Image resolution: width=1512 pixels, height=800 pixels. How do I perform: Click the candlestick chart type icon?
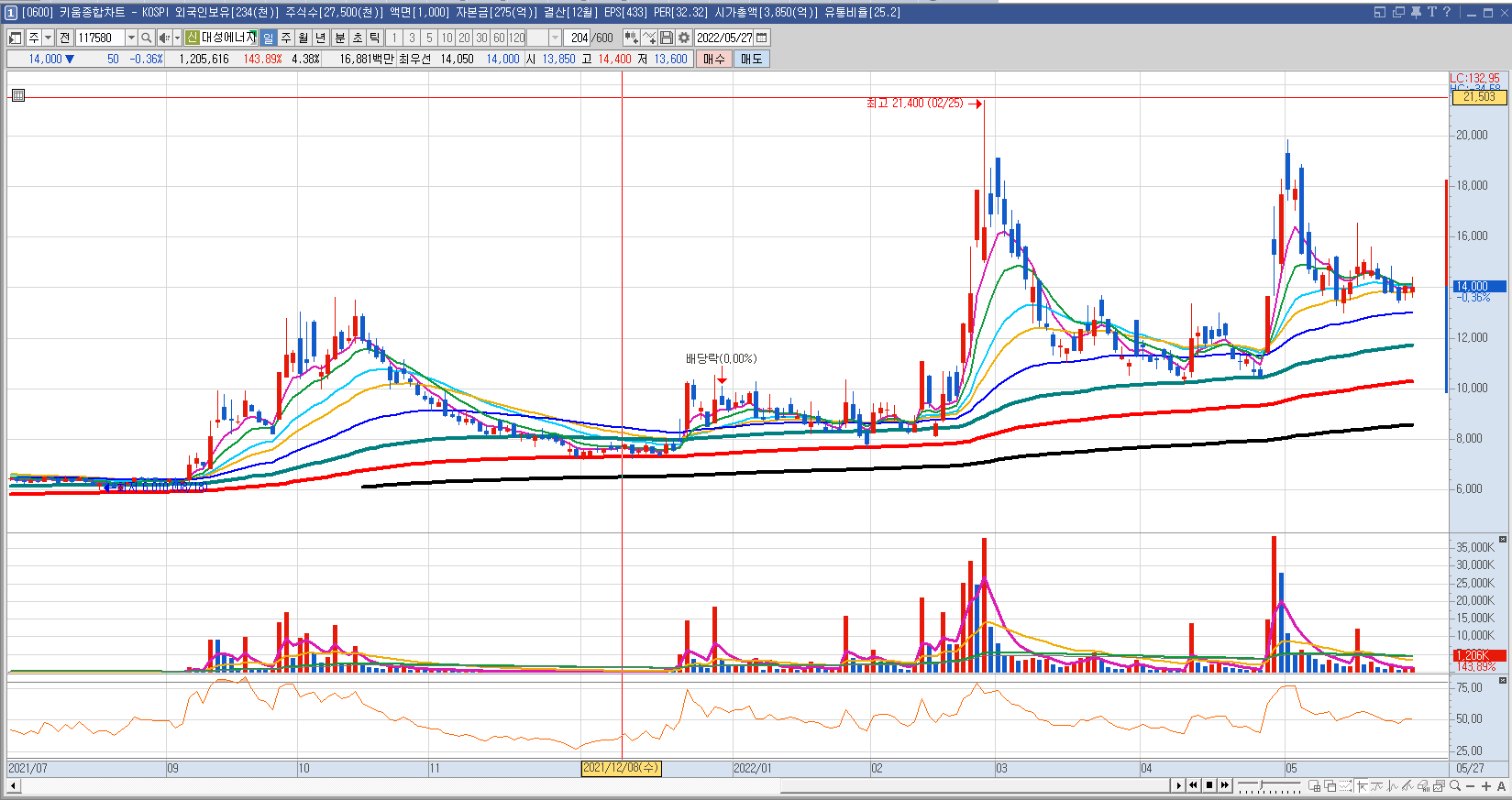[x=631, y=38]
